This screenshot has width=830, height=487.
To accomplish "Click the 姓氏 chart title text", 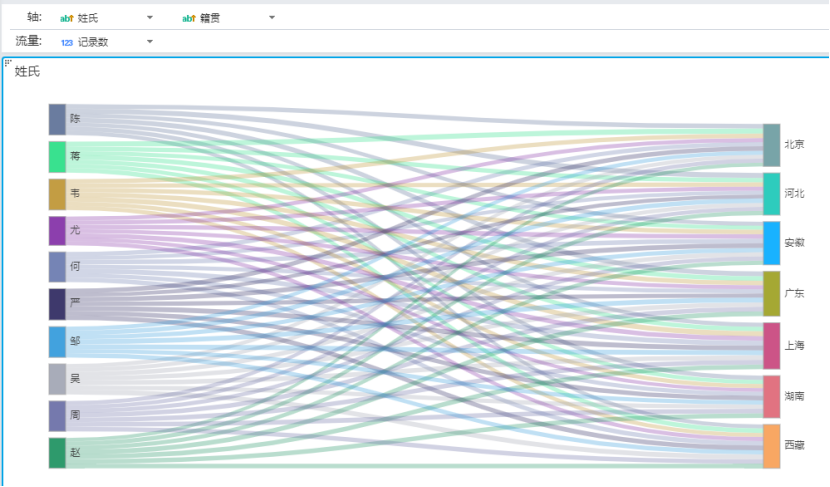I will tap(27, 71).
